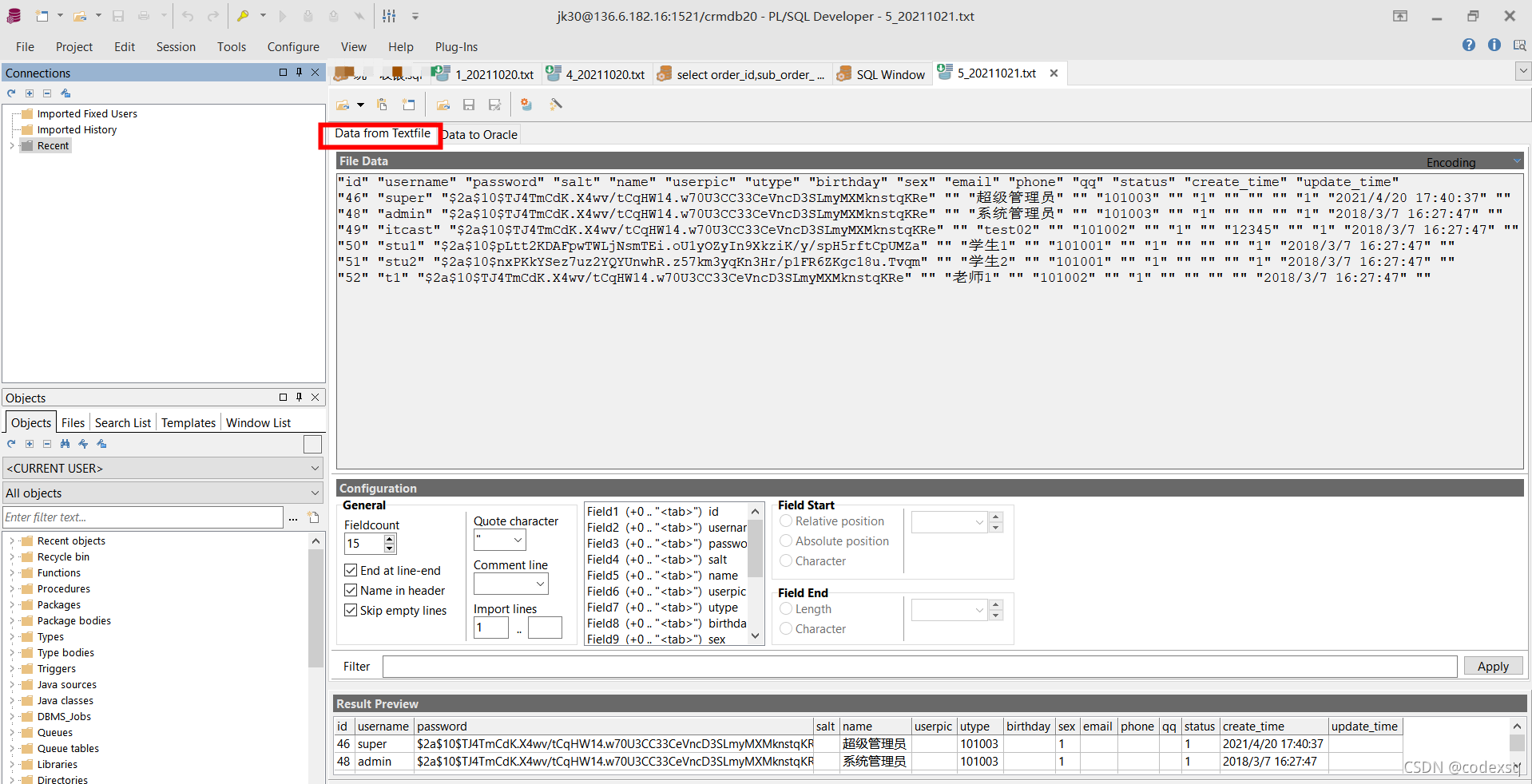Open the Encoding dropdown
This screenshot has width=1532, height=784.
pyautogui.click(x=1516, y=160)
